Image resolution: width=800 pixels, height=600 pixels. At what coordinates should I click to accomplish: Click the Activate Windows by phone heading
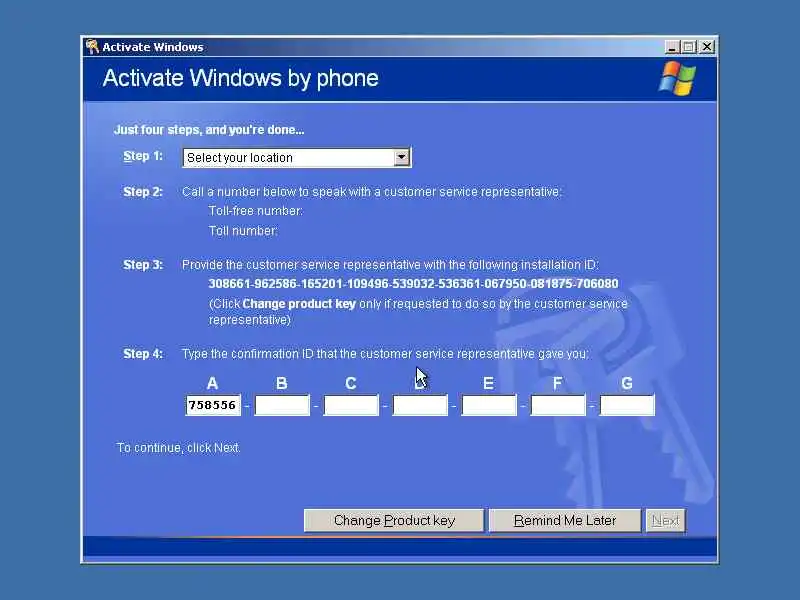pos(240,79)
